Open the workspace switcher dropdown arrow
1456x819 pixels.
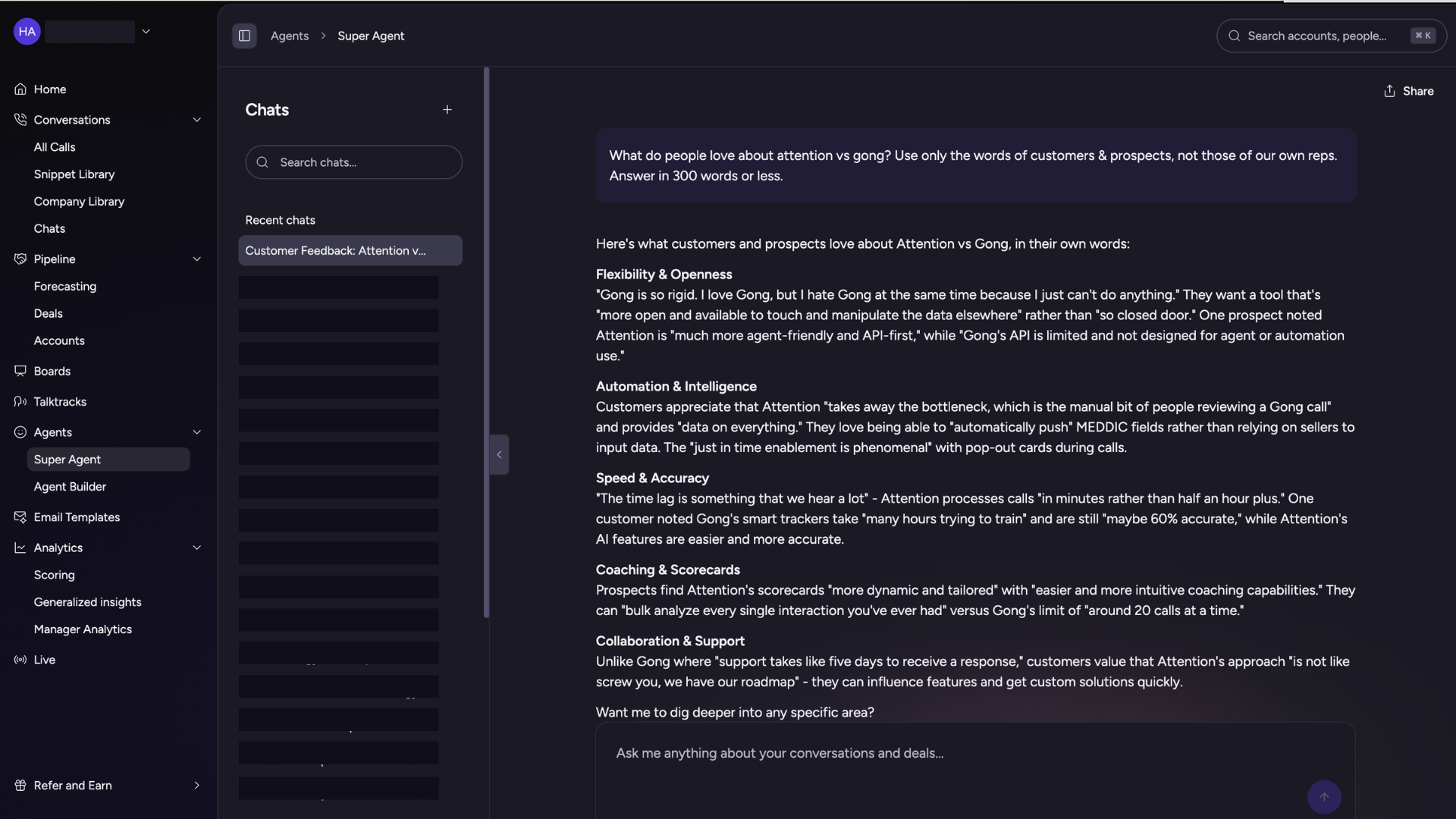[x=146, y=32]
